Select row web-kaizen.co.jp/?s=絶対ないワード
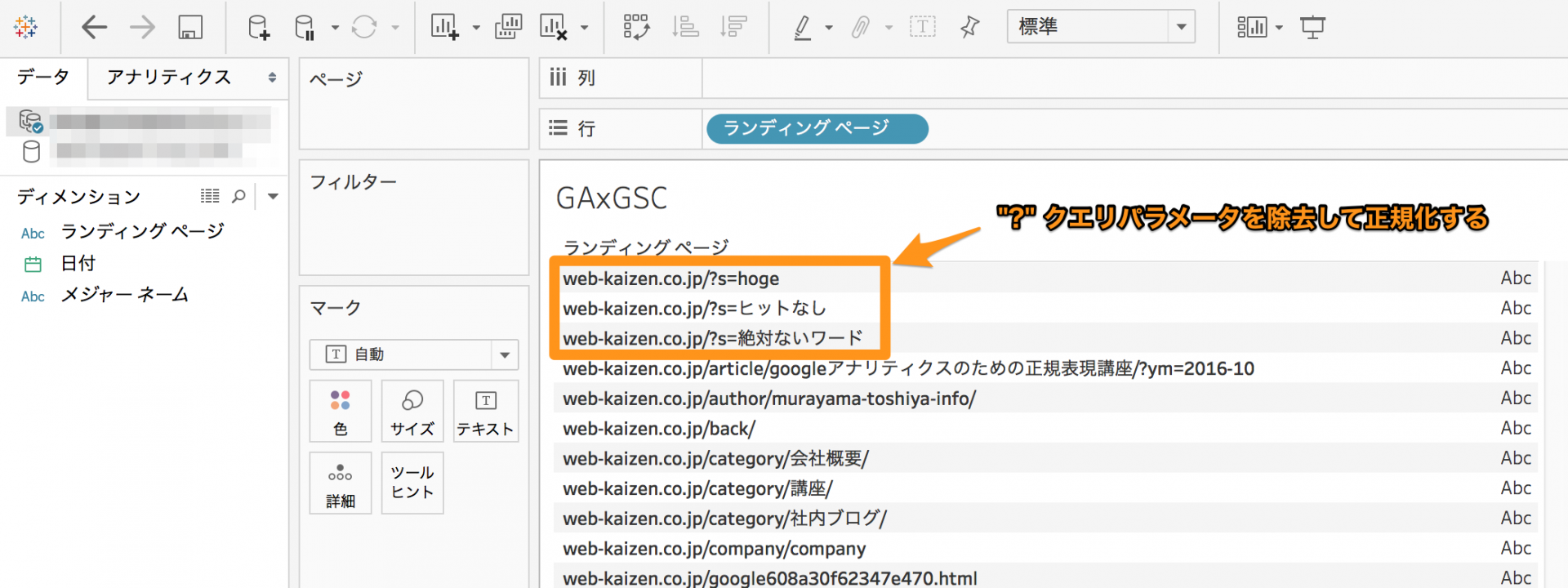The image size is (1568, 588). pyautogui.click(x=713, y=338)
